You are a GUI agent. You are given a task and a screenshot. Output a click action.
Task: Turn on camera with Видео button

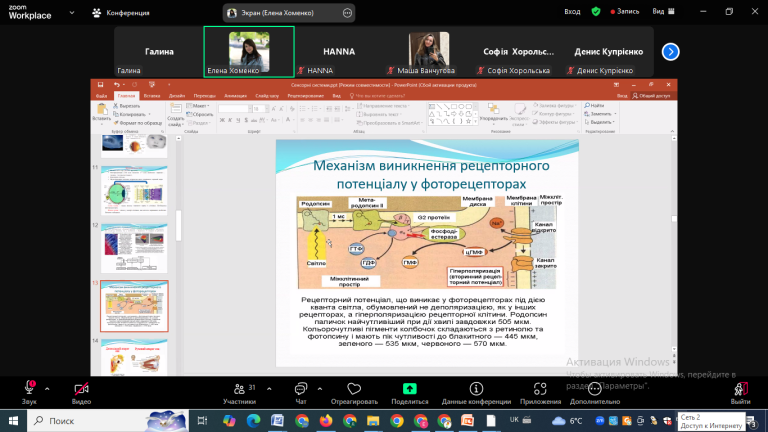(x=81, y=389)
